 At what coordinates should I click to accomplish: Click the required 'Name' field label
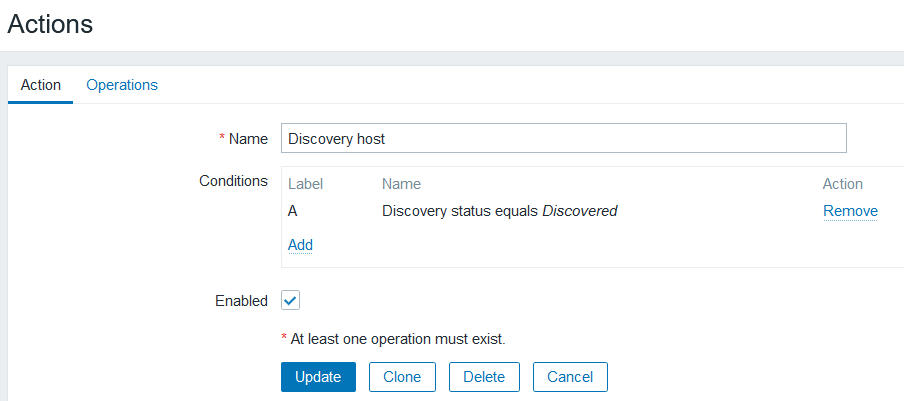[x=248, y=139]
